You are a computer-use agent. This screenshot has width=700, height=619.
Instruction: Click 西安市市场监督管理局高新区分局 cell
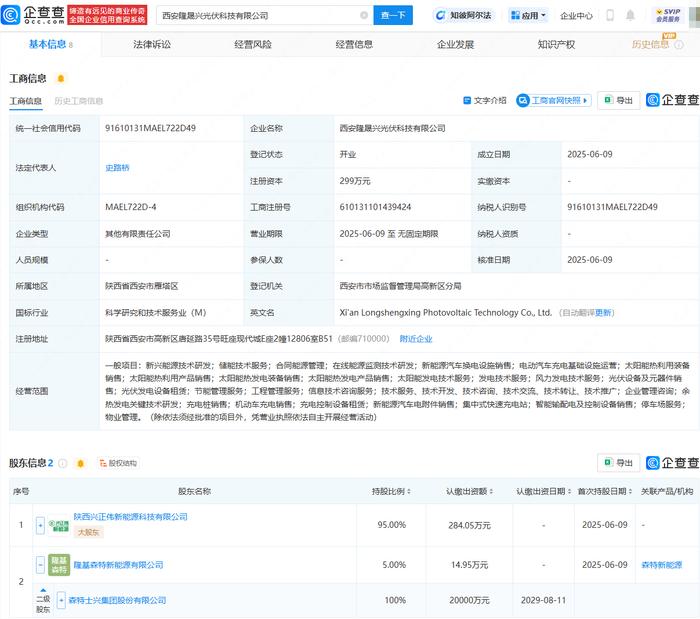[400, 286]
